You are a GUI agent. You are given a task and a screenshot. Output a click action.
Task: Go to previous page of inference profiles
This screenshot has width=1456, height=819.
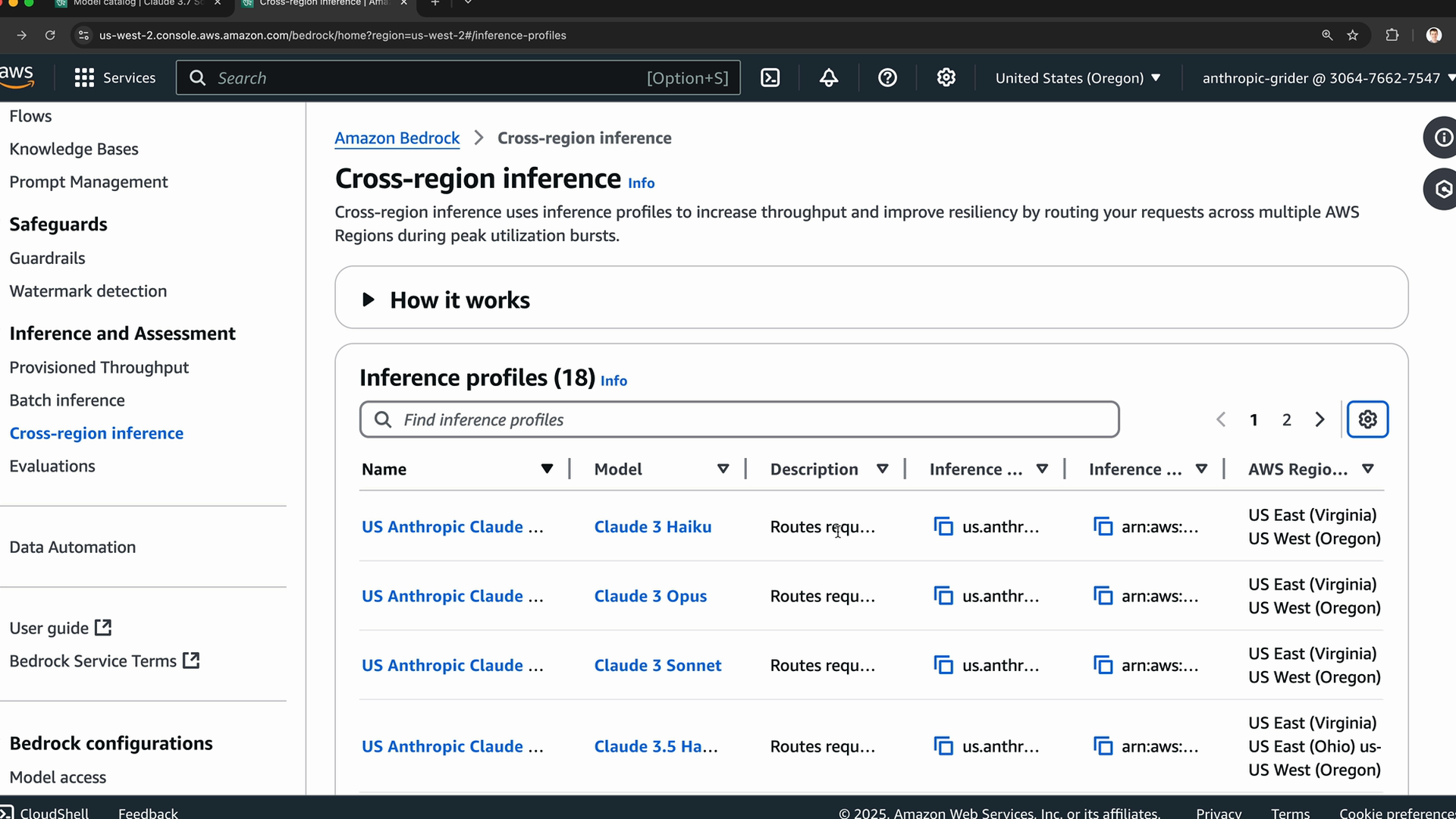coord(1221,419)
